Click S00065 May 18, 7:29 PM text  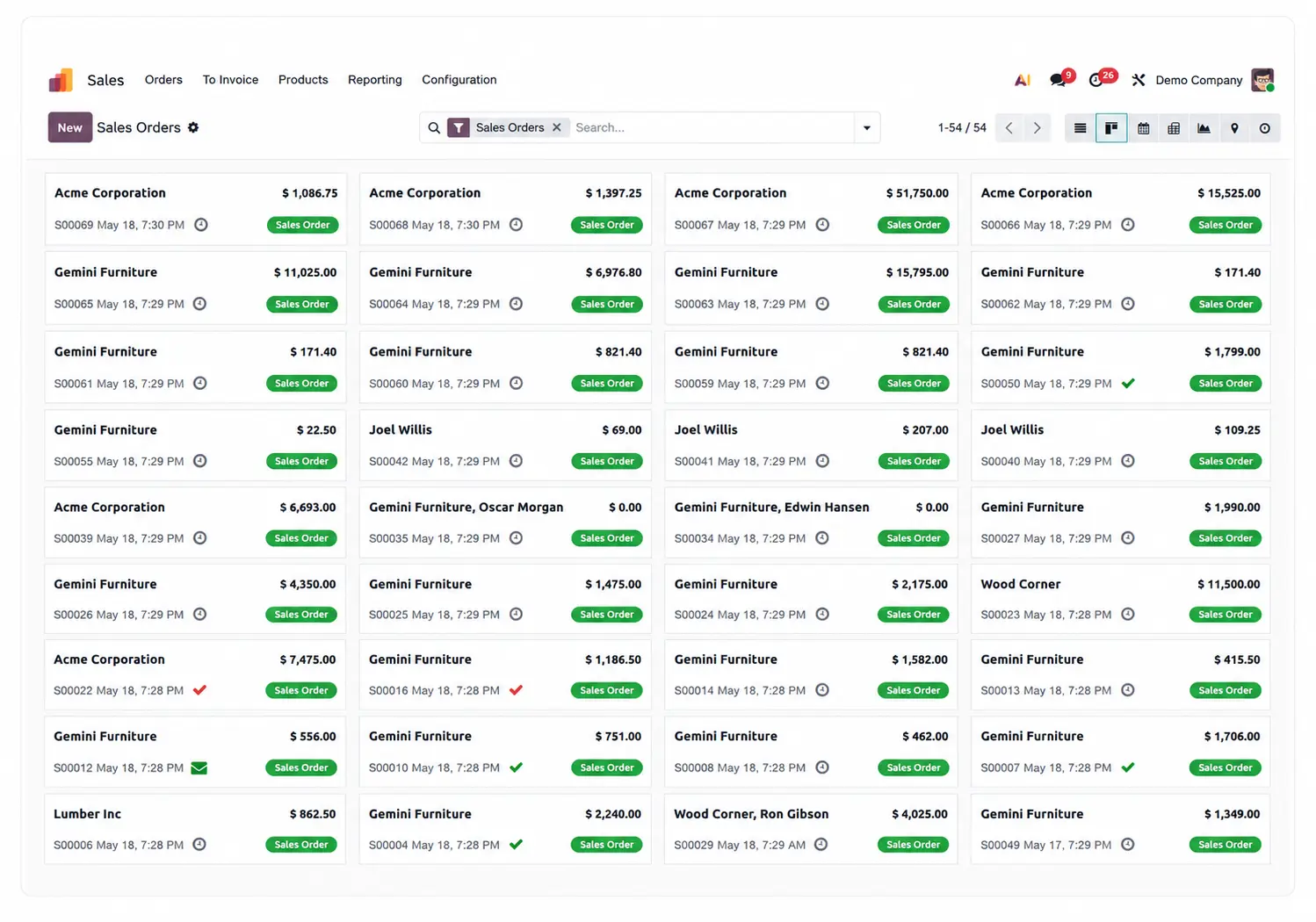click(x=119, y=304)
